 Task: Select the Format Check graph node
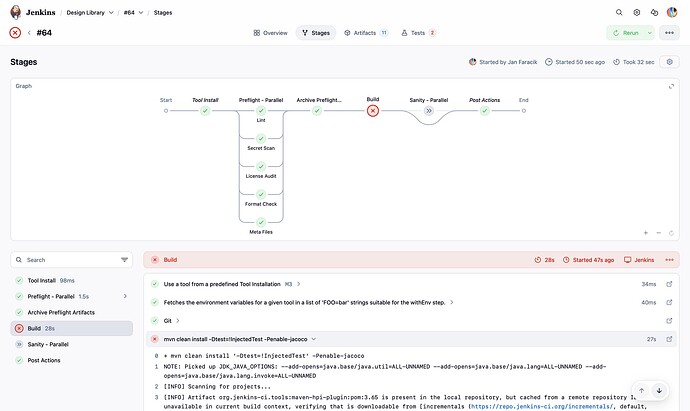pyautogui.click(x=261, y=194)
